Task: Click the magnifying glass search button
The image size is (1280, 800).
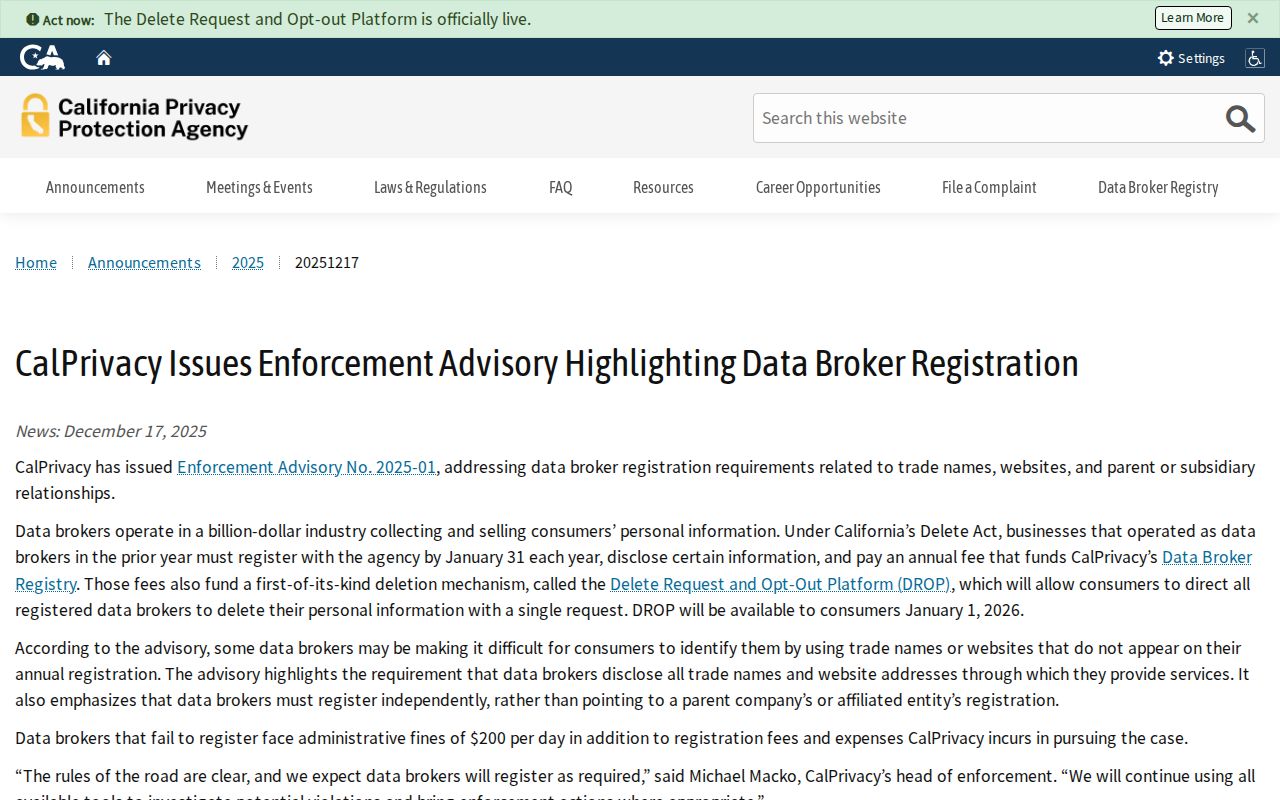Action: pos(1240,118)
